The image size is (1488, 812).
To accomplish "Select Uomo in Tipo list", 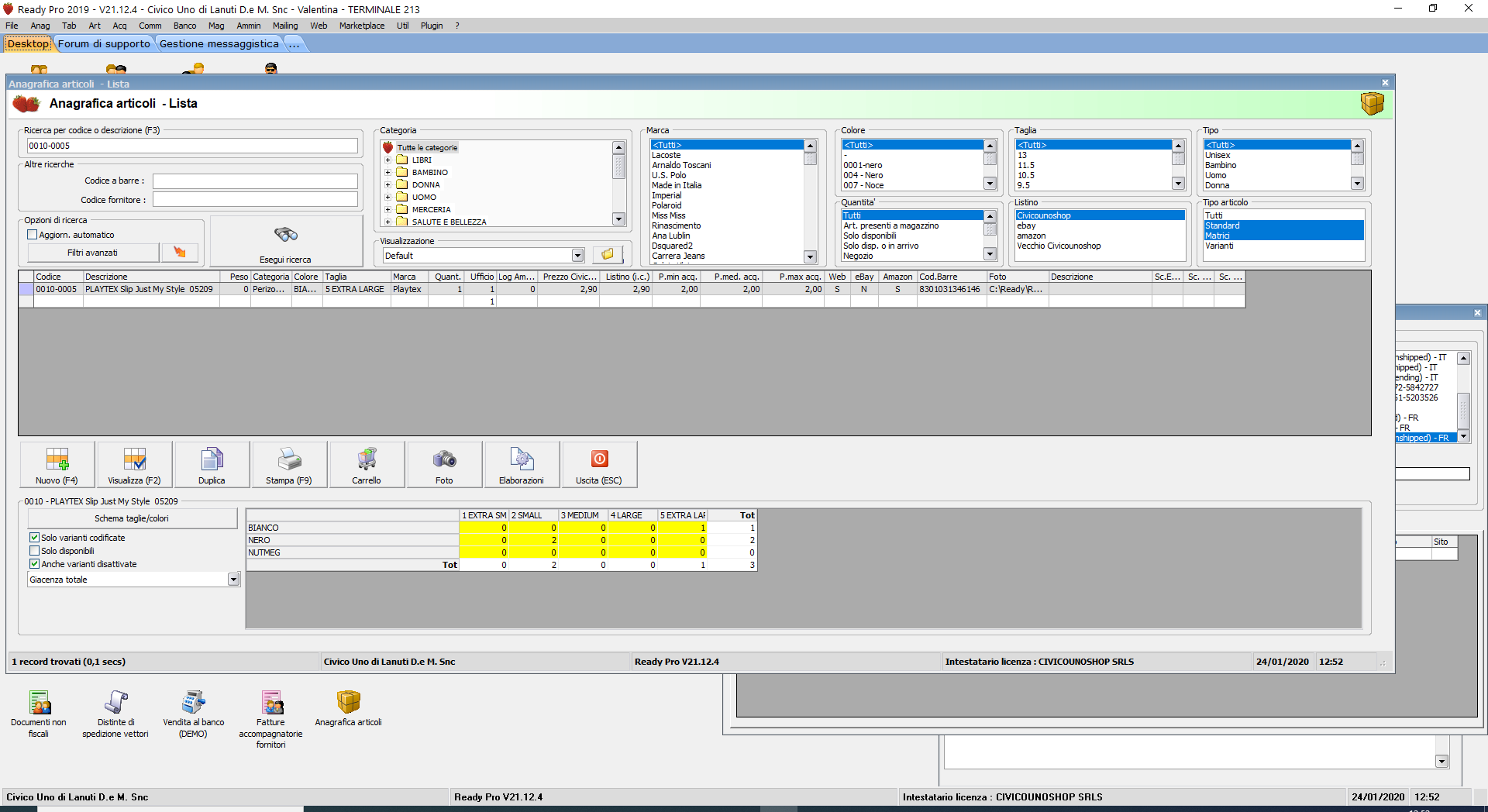I will point(1215,175).
